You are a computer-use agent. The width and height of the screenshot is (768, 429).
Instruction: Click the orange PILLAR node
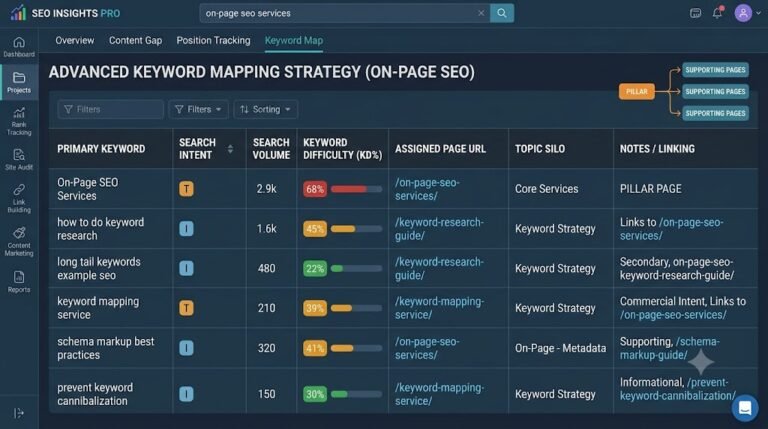(637, 92)
